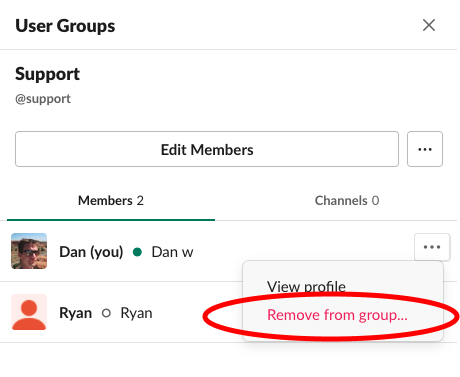Open the three-dot menu for Dan
Screen dimensions: 460x377
point(432,247)
